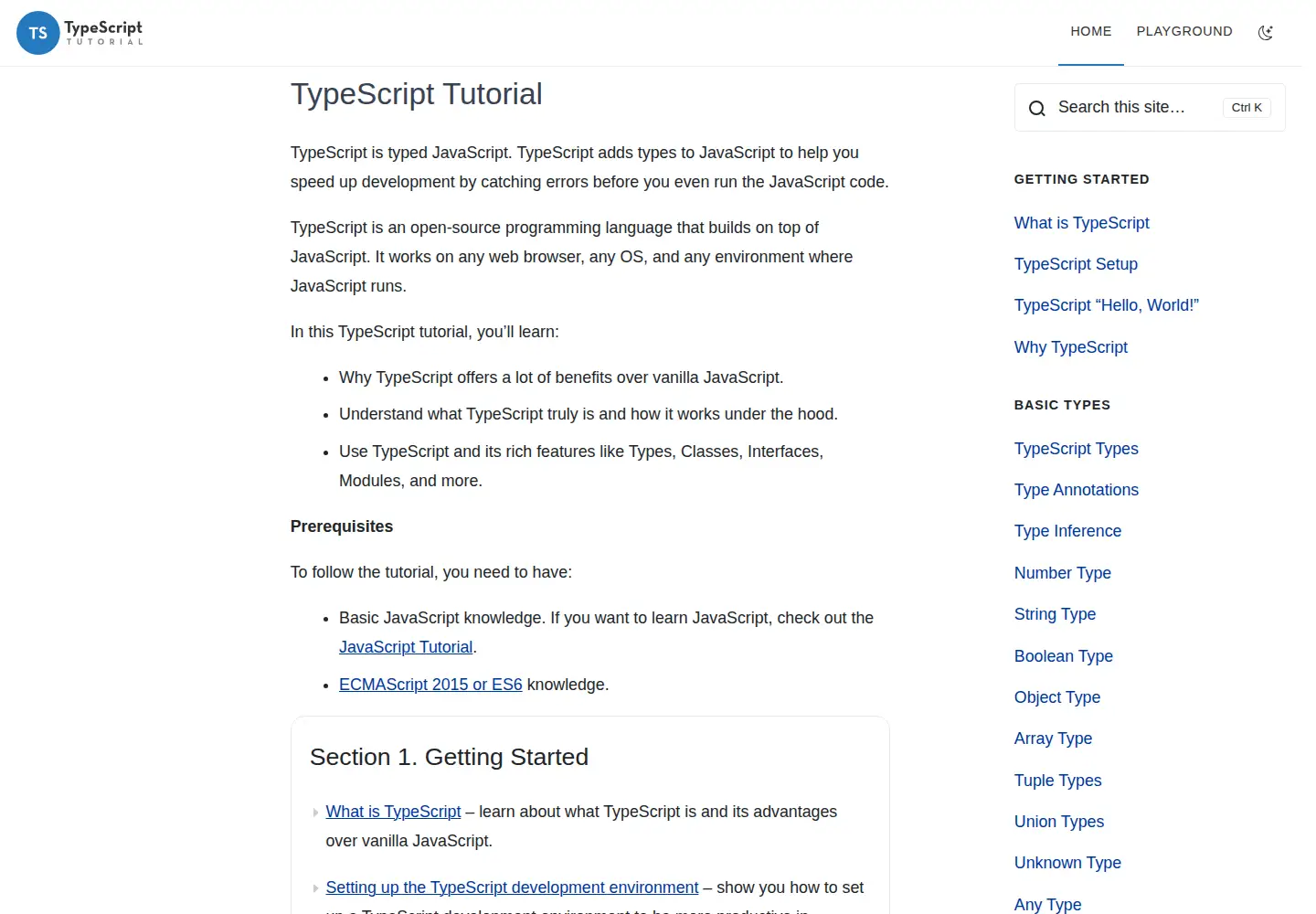The width and height of the screenshot is (1316, 914).
Task: Open Array Type sidebar link
Action: [1053, 739]
